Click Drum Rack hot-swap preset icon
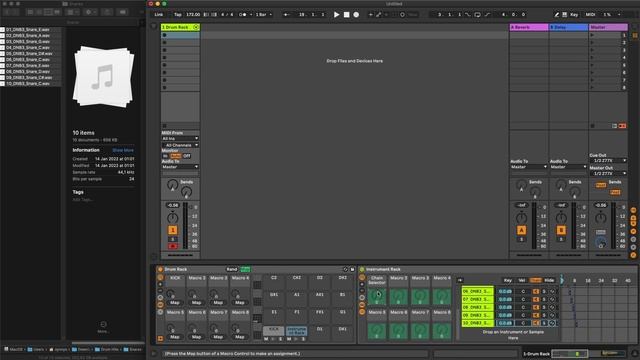 345,269
